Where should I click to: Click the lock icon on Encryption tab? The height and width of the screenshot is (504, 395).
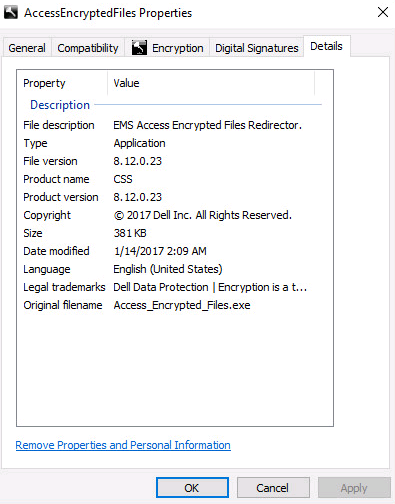(x=139, y=48)
